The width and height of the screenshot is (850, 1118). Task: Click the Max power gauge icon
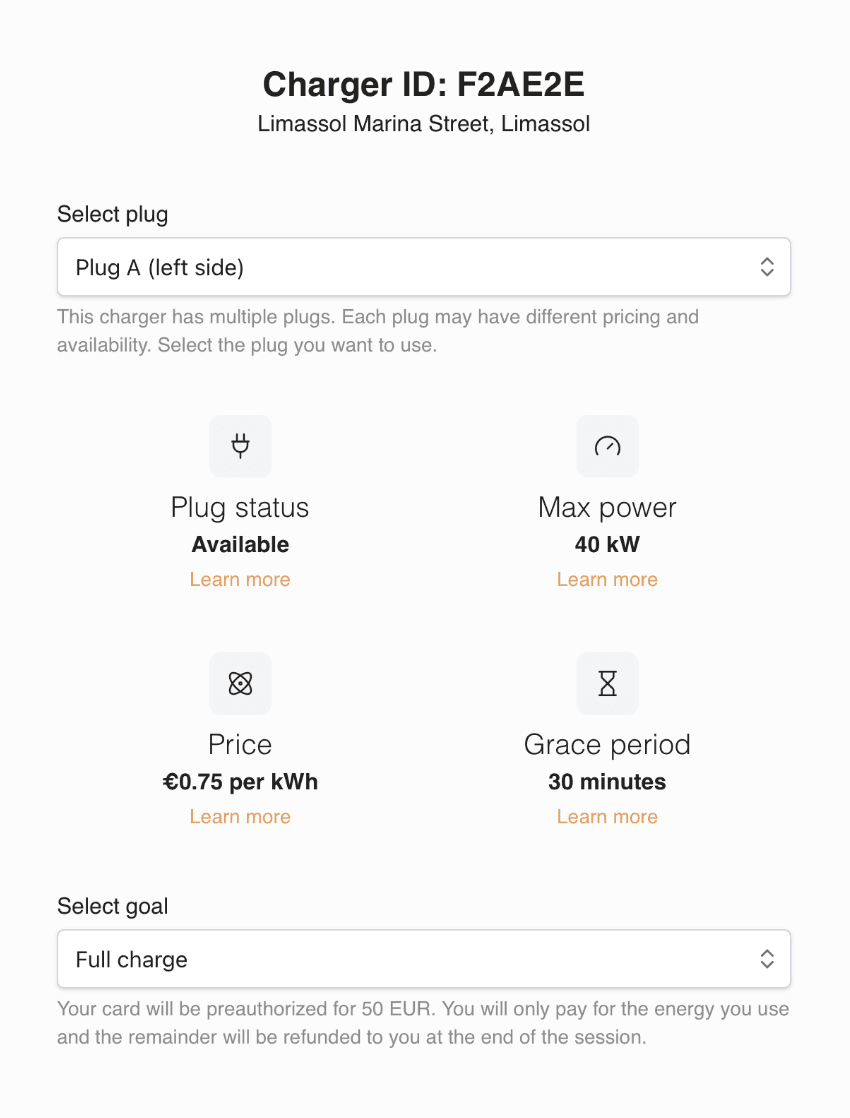point(607,446)
